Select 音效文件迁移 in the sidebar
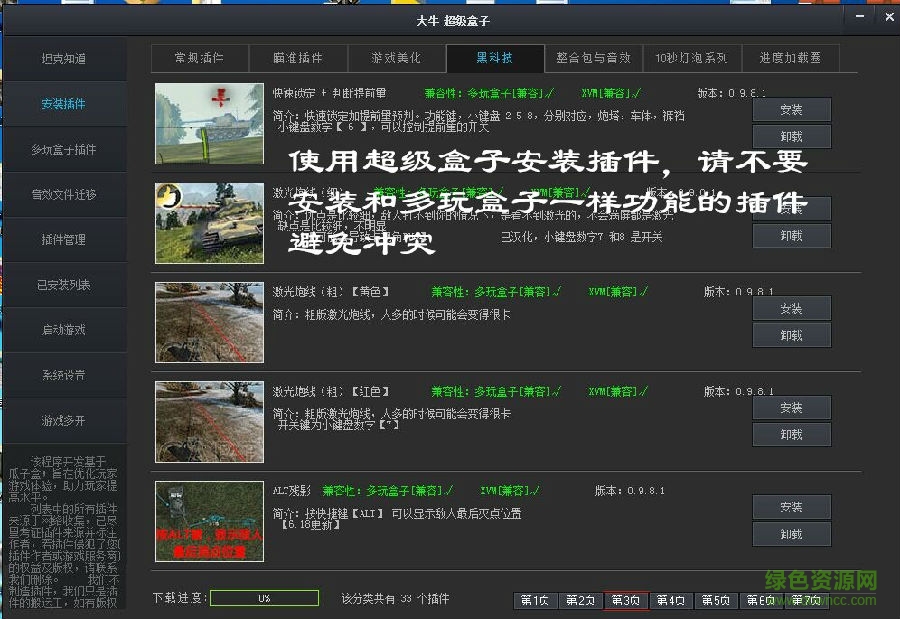The image size is (900, 619). tap(66, 195)
